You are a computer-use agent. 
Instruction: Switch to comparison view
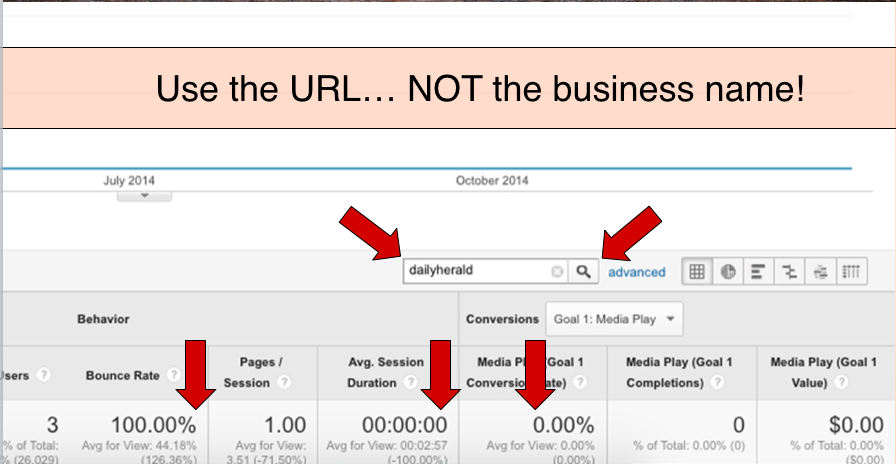(x=789, y=271)
